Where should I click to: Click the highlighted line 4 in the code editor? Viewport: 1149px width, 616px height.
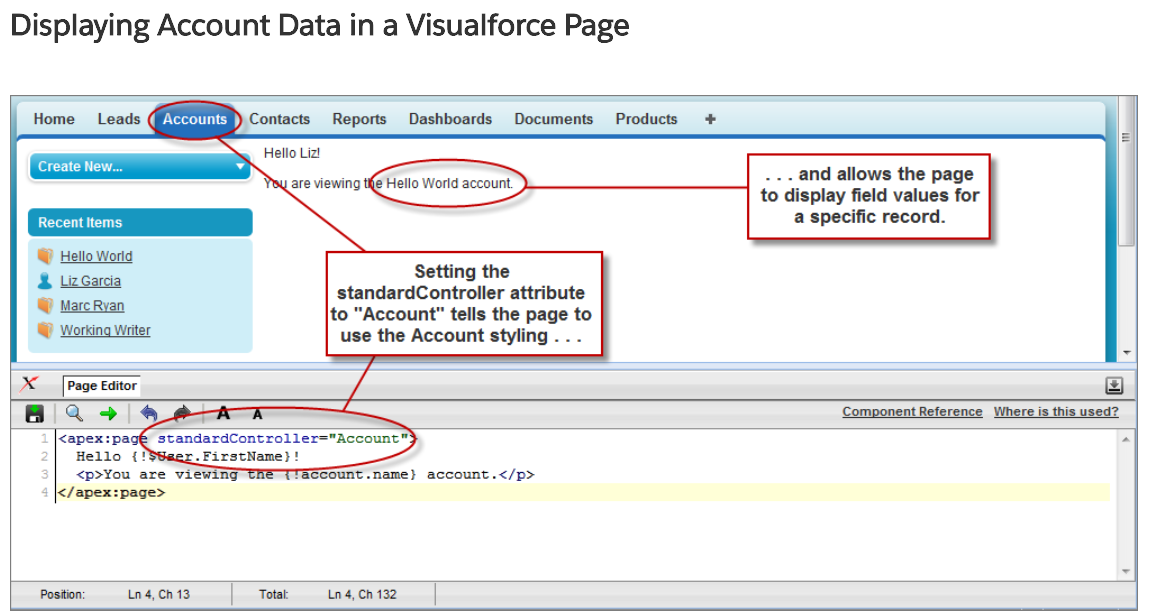coord(110,492)
